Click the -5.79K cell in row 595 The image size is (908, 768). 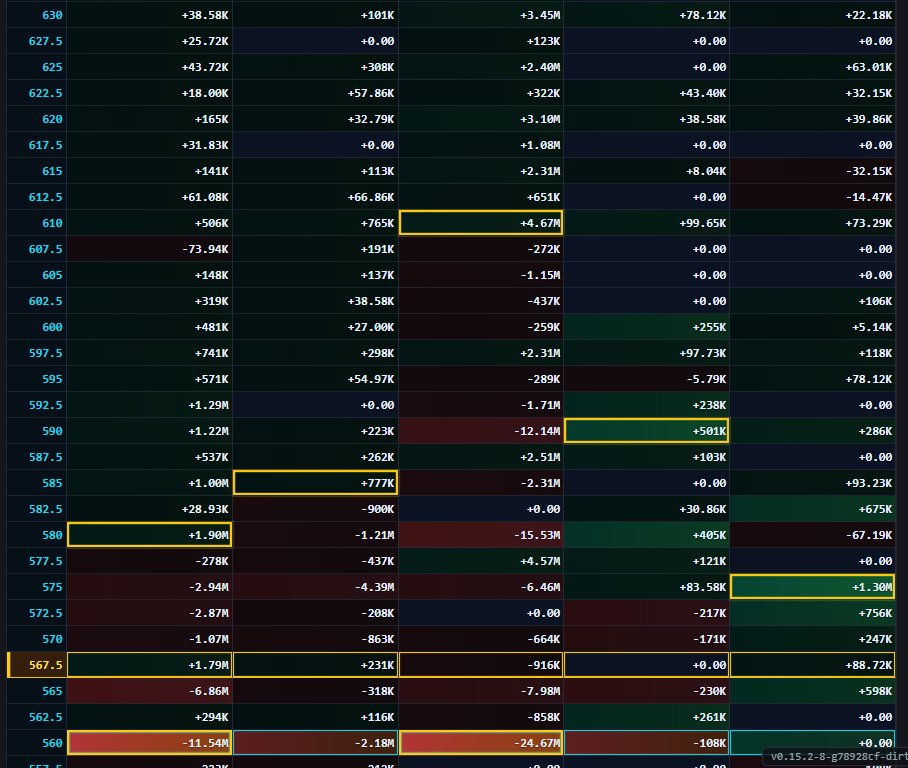[x=646, y=379]
